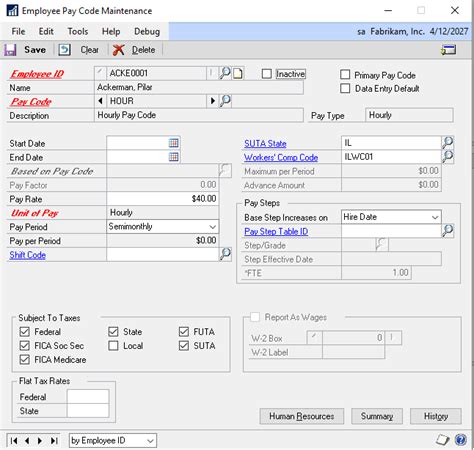The image size is (474, 450).
Task: Click the Shift Code input field
Action: click(163, 255)
